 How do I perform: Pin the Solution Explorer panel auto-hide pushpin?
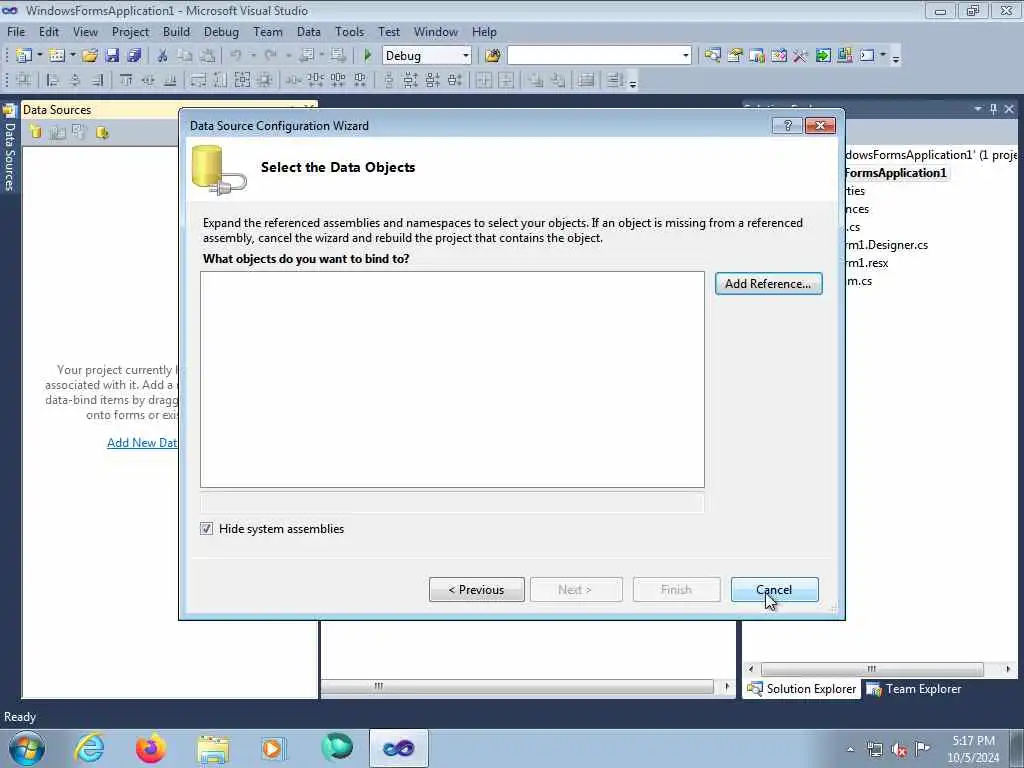pos(993,109)
